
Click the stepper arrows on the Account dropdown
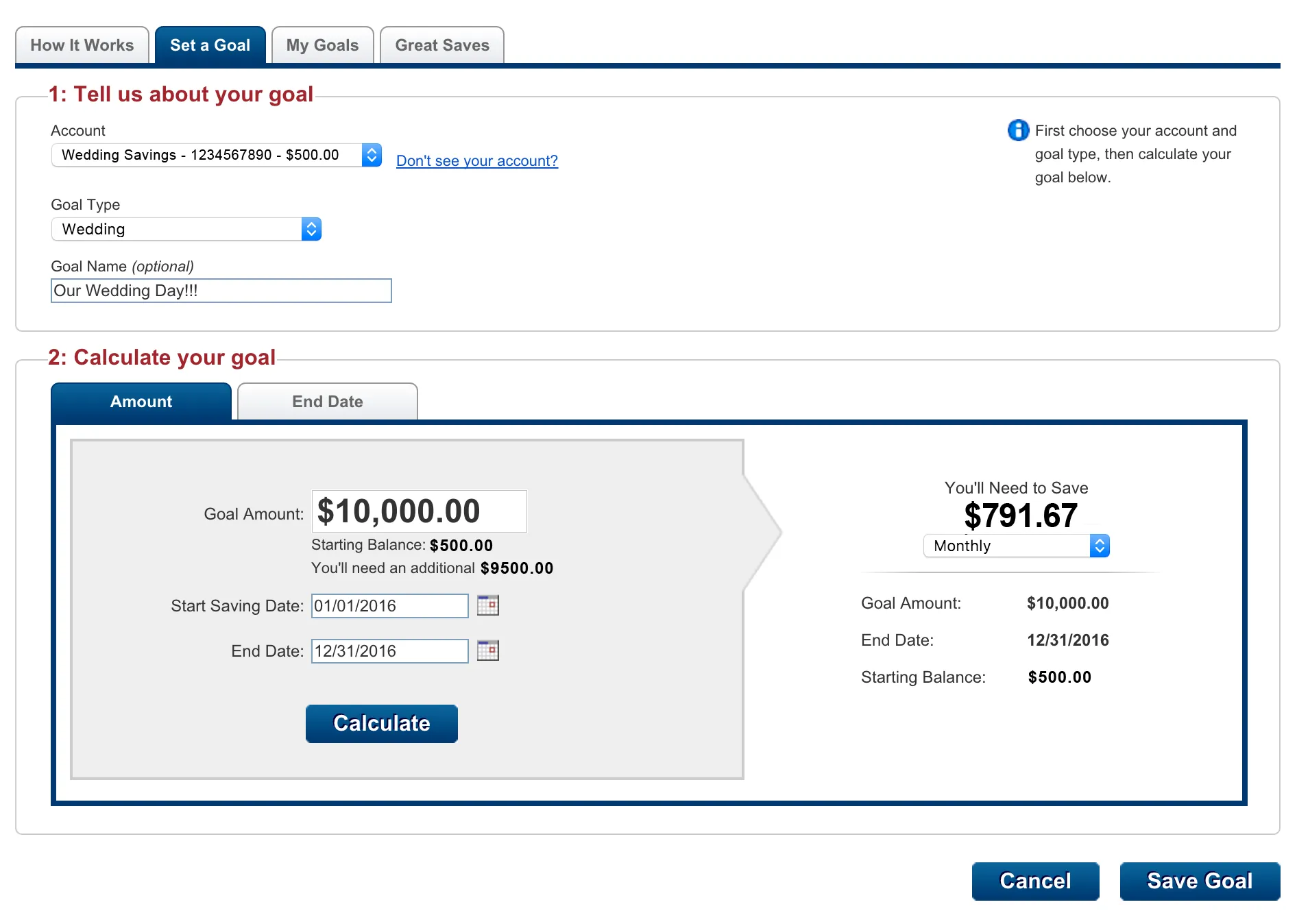tap(372, 155)
